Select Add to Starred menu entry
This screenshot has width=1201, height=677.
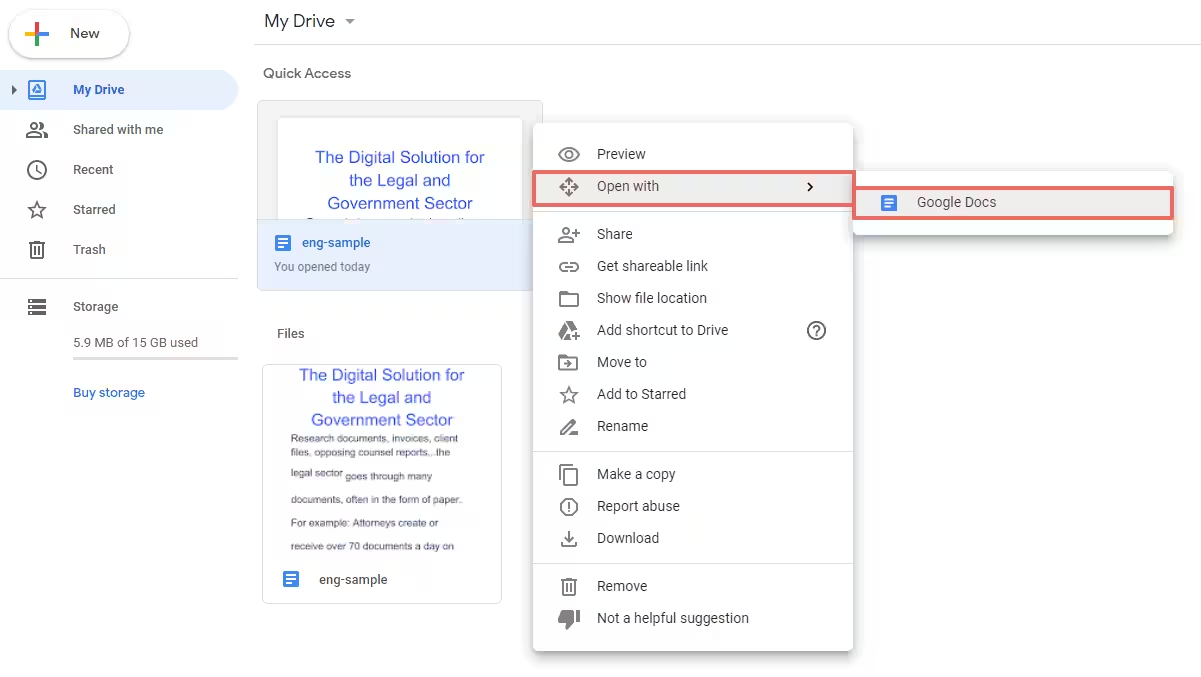[x=641, y=394]
